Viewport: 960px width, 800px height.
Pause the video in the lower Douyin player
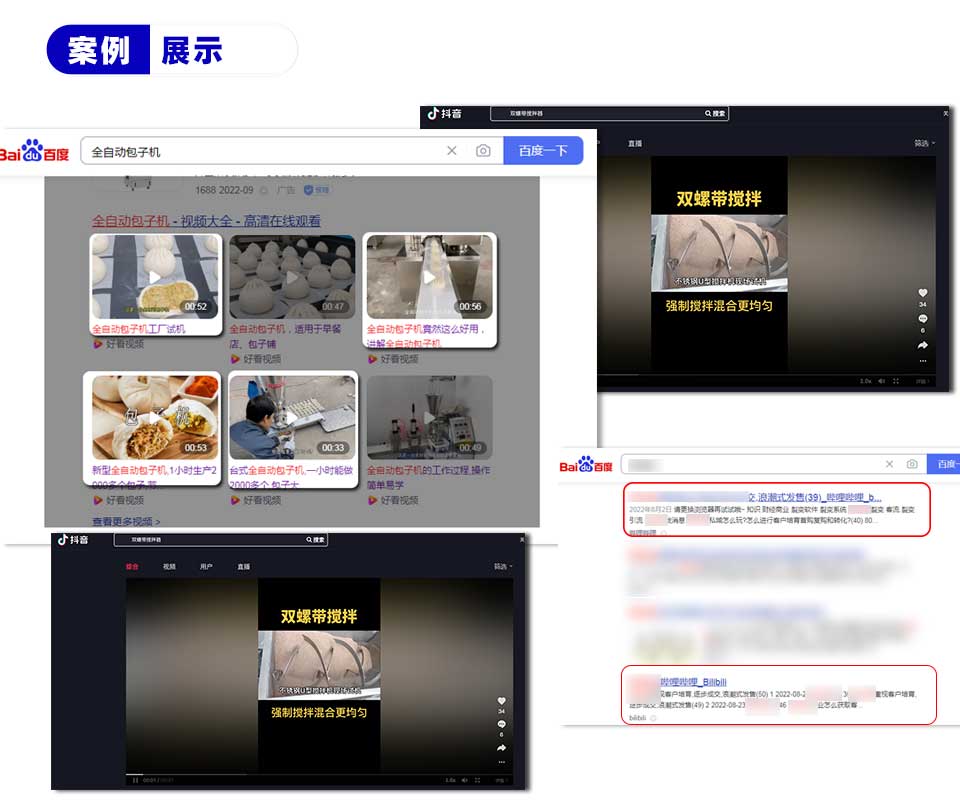coord(136,780)
